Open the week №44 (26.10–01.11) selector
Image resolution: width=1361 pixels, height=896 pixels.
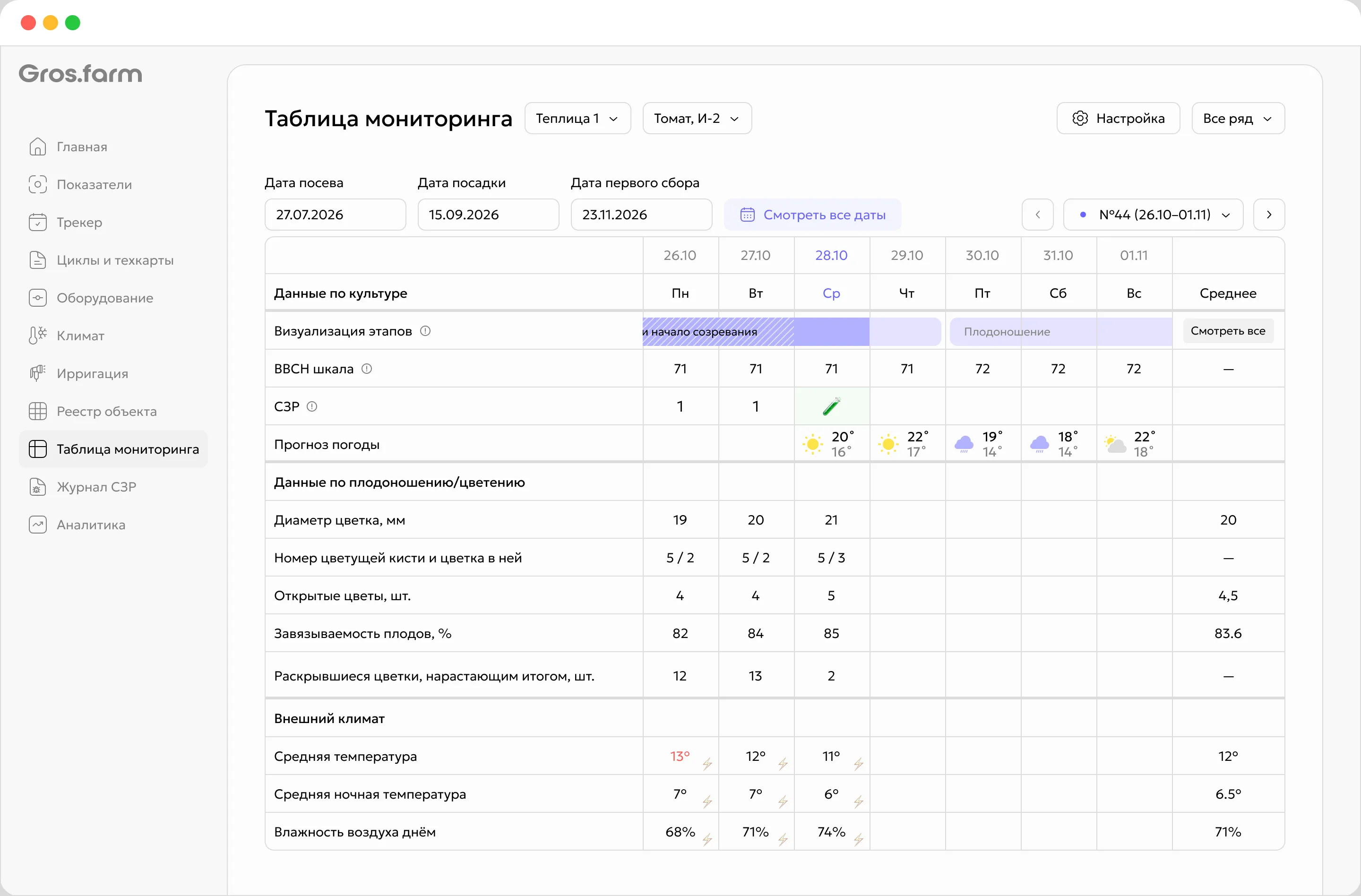[x=1153, y=215]
